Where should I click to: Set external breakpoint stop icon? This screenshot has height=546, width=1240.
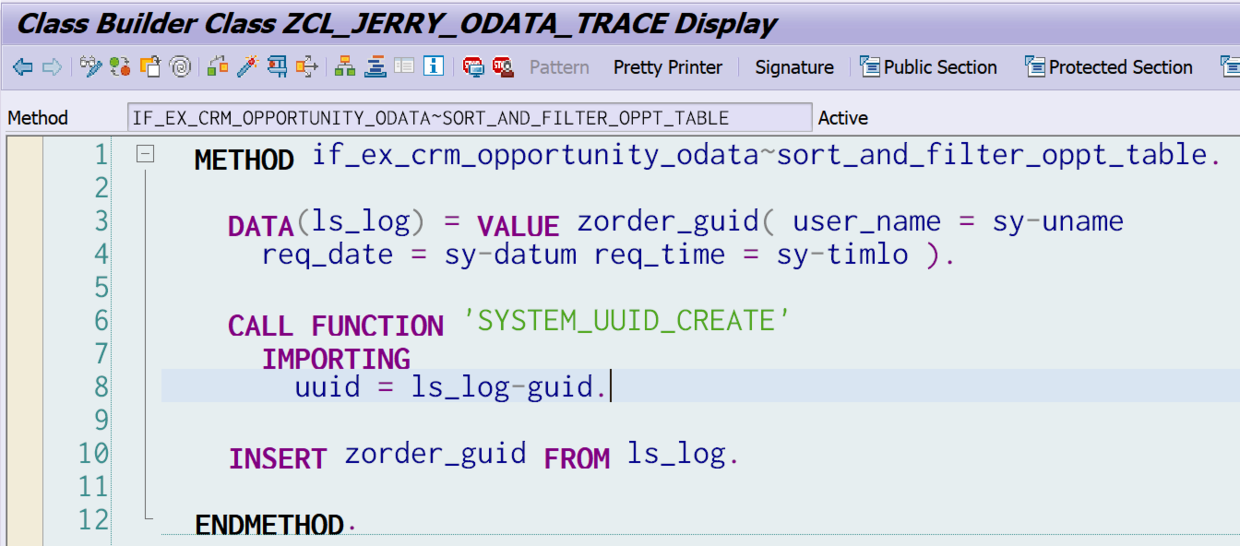pos(502,67)
